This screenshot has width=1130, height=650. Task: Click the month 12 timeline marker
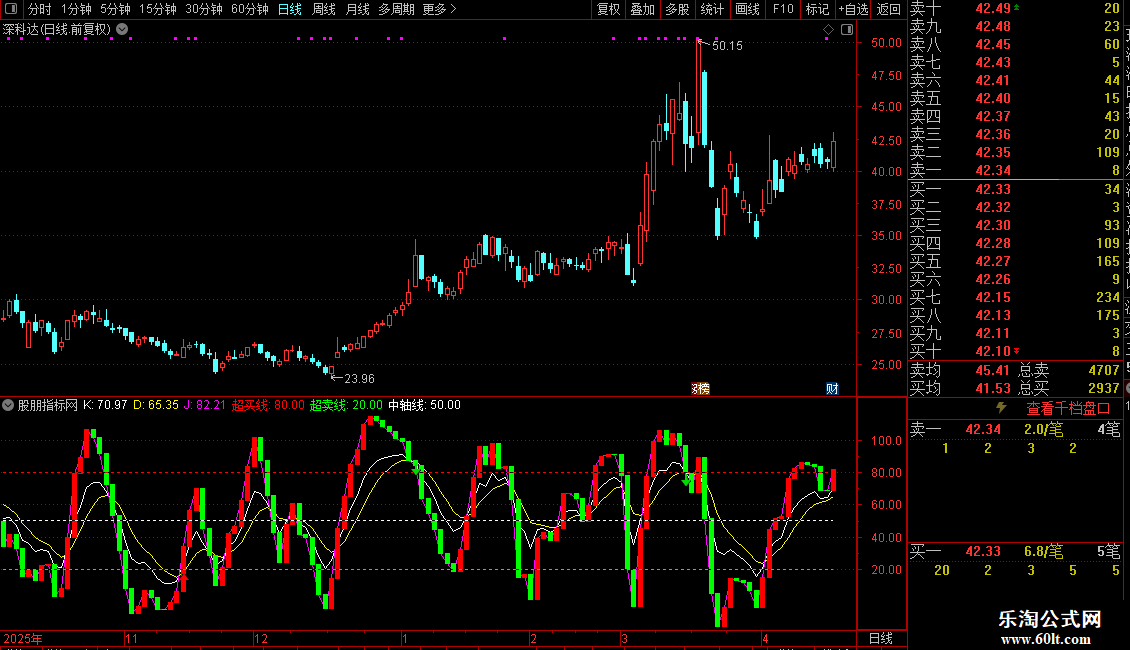point(261,638)
